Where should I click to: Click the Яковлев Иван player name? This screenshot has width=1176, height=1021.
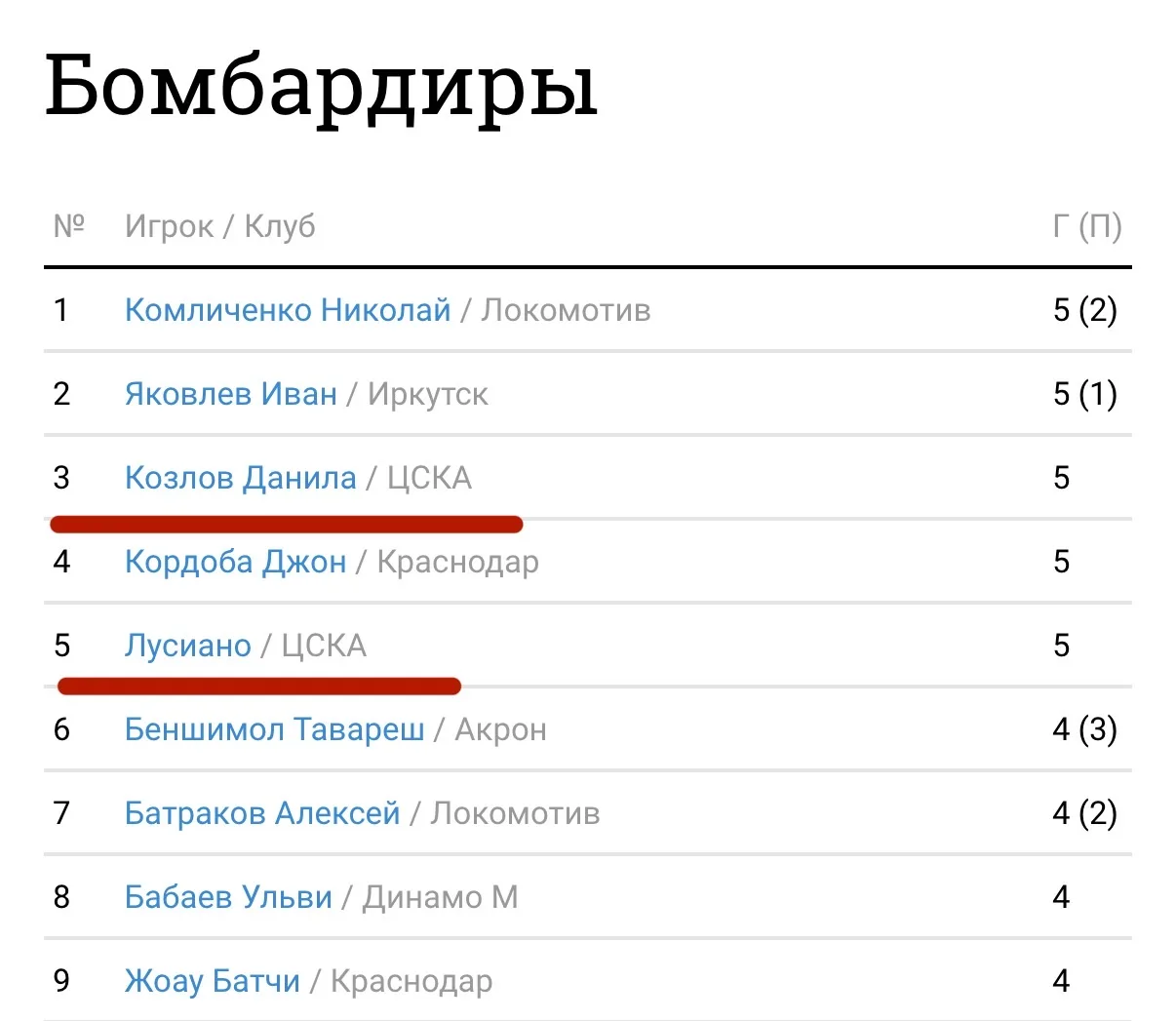click(x=230, y=394)
